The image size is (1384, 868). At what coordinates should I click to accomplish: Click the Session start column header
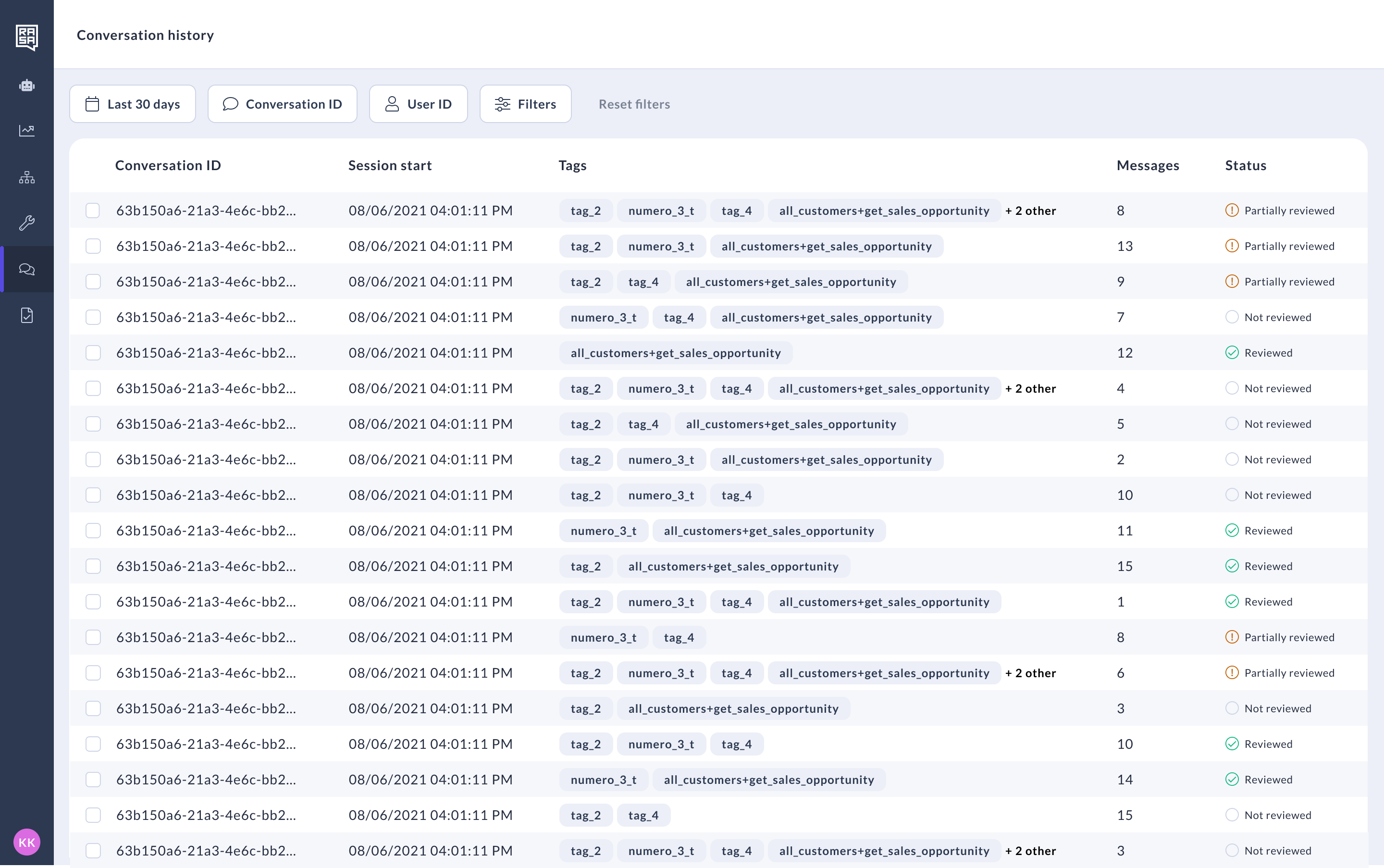tap(390, 165)
